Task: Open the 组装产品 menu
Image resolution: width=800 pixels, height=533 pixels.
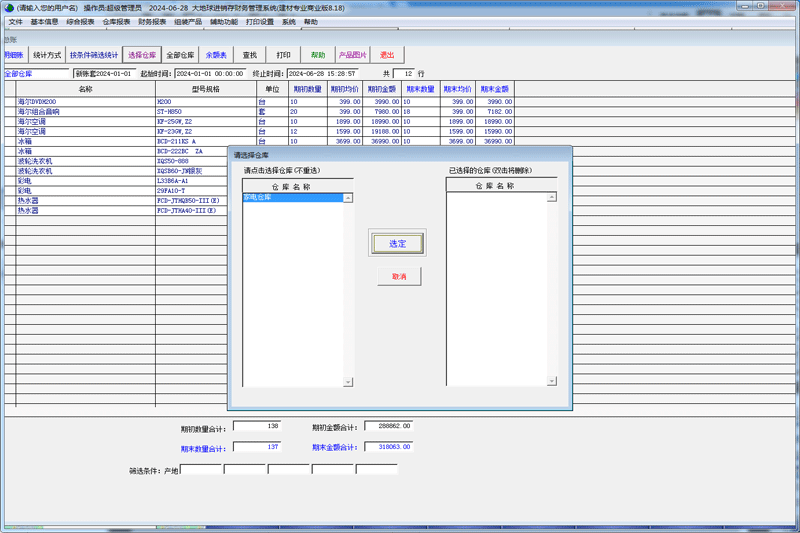Action: tap(188, 22)
